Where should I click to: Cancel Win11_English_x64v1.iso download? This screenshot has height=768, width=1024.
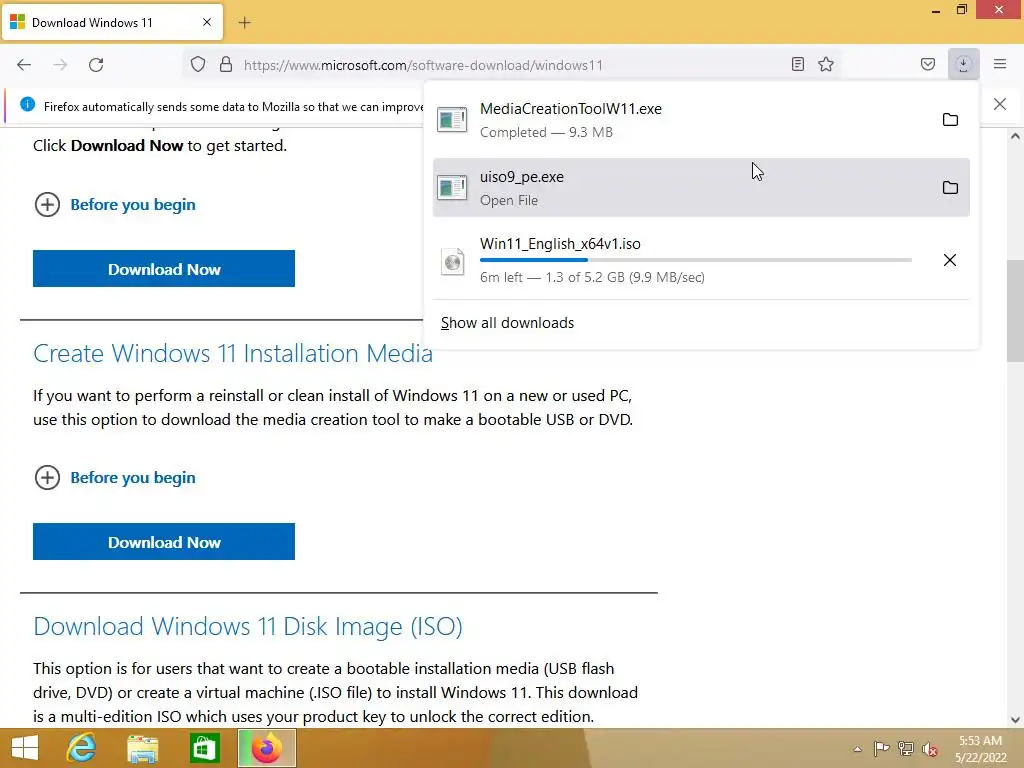[950, 260]
